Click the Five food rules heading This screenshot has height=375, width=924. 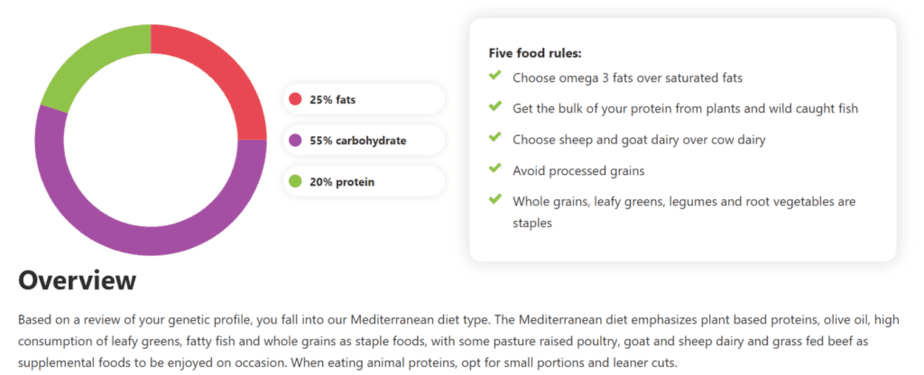tap(535, 53)
